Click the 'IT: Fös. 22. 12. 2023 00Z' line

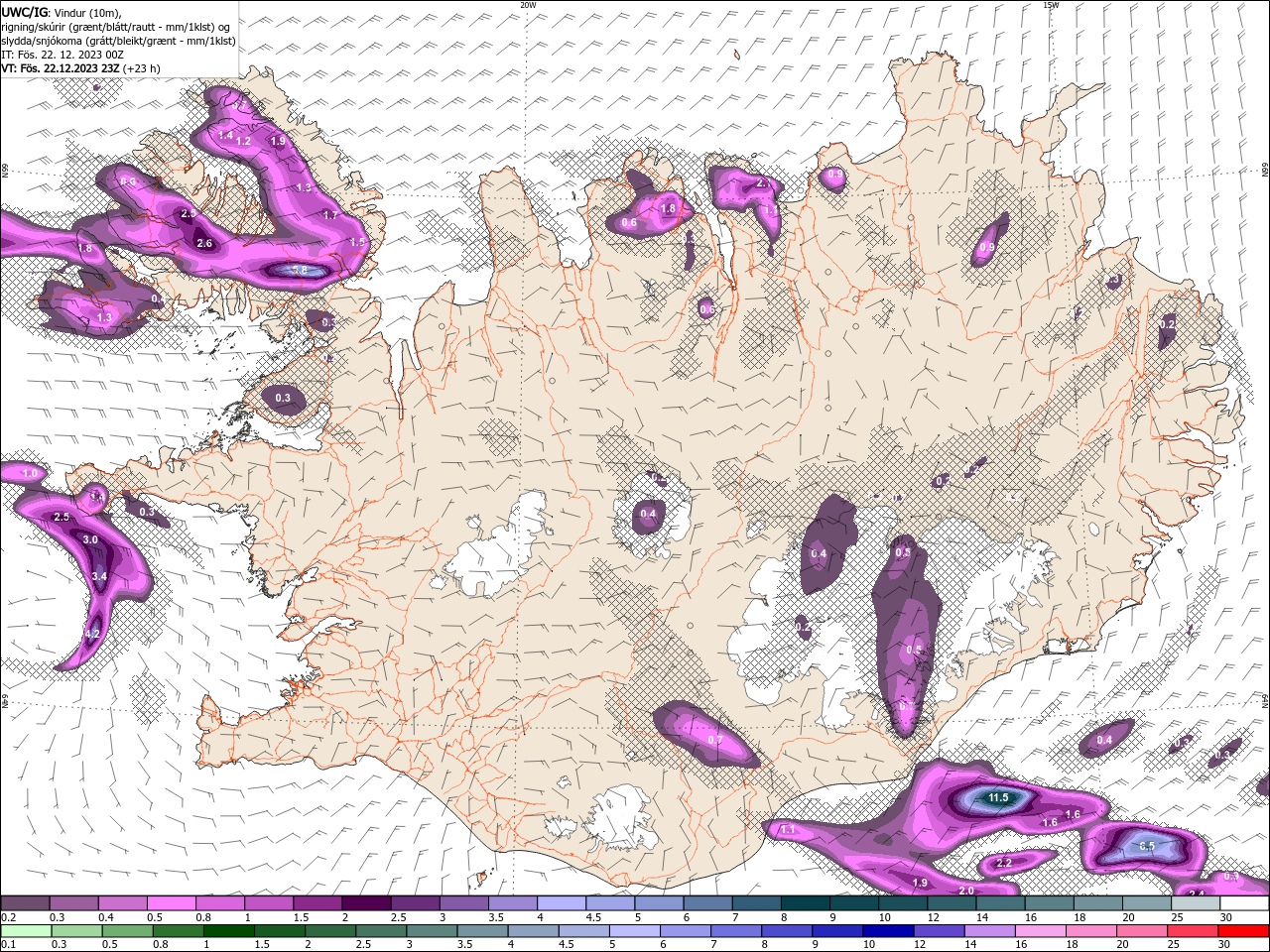click(63, 55)
